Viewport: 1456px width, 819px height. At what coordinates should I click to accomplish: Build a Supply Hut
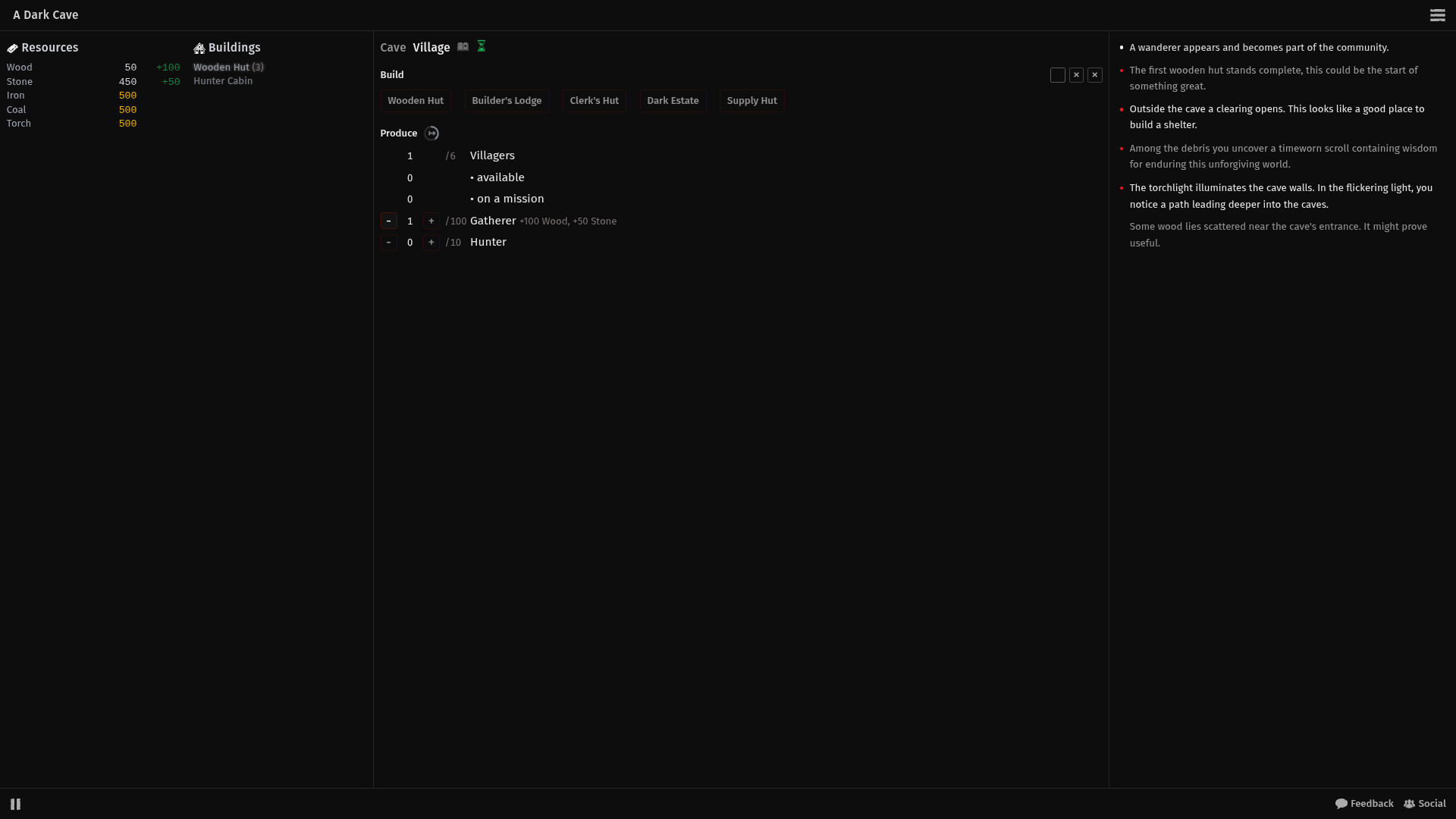[752, 100]
